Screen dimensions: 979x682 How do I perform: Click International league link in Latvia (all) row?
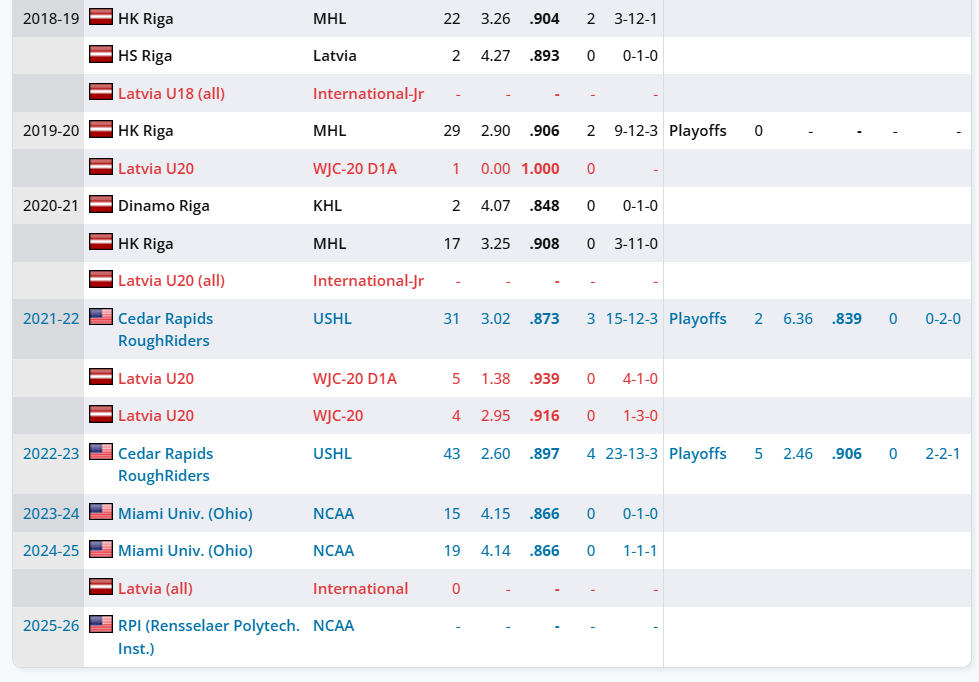click(360, 588)
